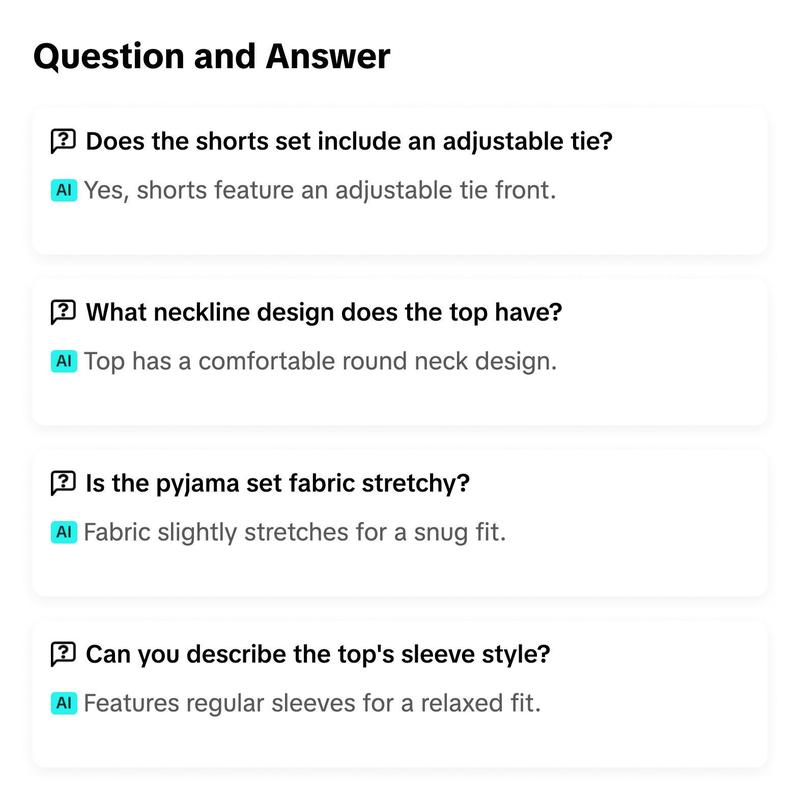The width and height of the screenshot is (800, 800).
Task: Open 'Is the pyjama set fabric stretchy?' question
Action: pos(278,483)
